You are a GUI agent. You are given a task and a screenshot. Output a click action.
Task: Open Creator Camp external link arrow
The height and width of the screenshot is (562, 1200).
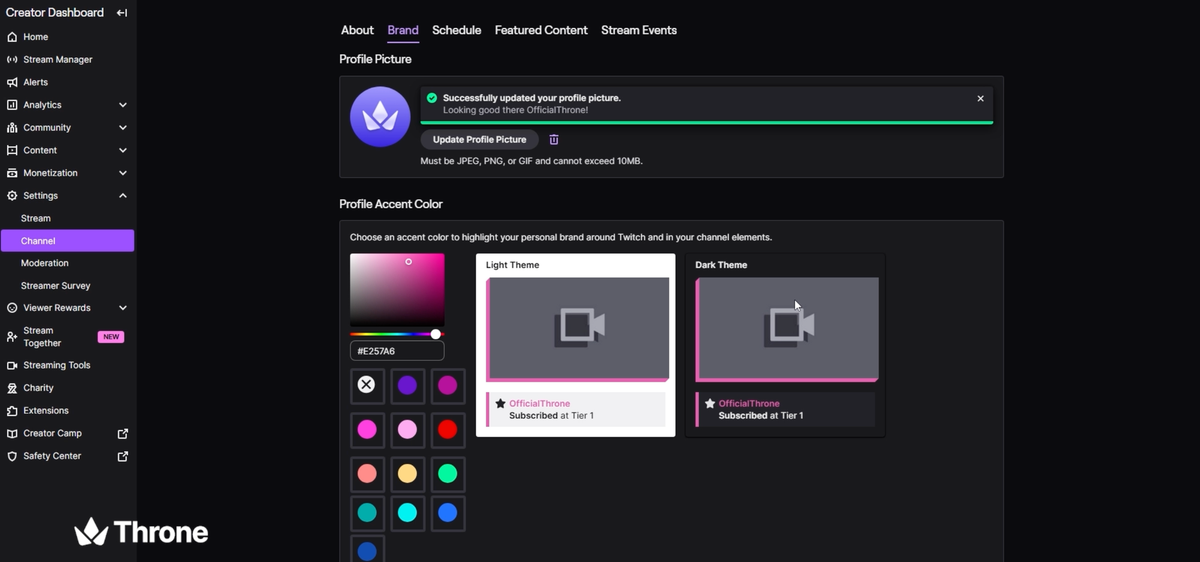[123, 433]
